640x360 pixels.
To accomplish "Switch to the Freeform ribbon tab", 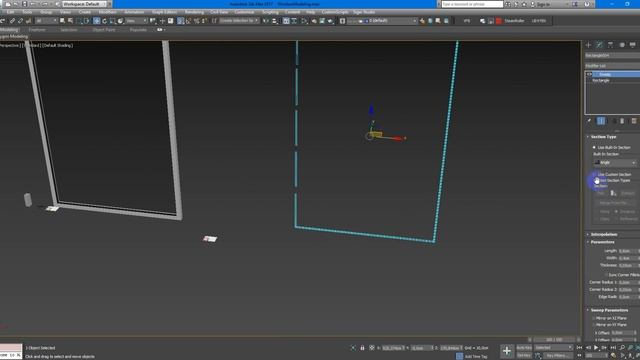I will pos(37,30).
